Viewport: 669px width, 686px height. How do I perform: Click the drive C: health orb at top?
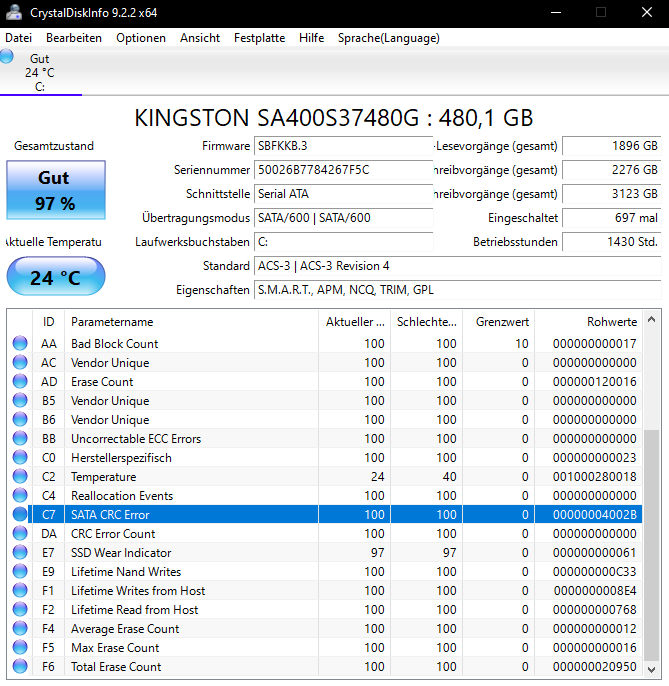click(7, 57)
